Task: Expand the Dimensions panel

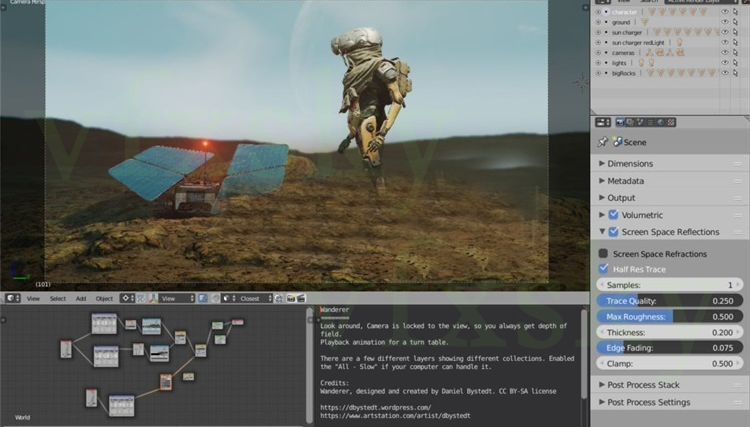Action: click(602, 164)
